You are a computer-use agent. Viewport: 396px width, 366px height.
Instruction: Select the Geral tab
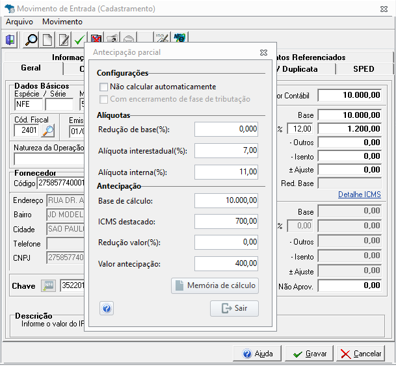tap(31, 68)
